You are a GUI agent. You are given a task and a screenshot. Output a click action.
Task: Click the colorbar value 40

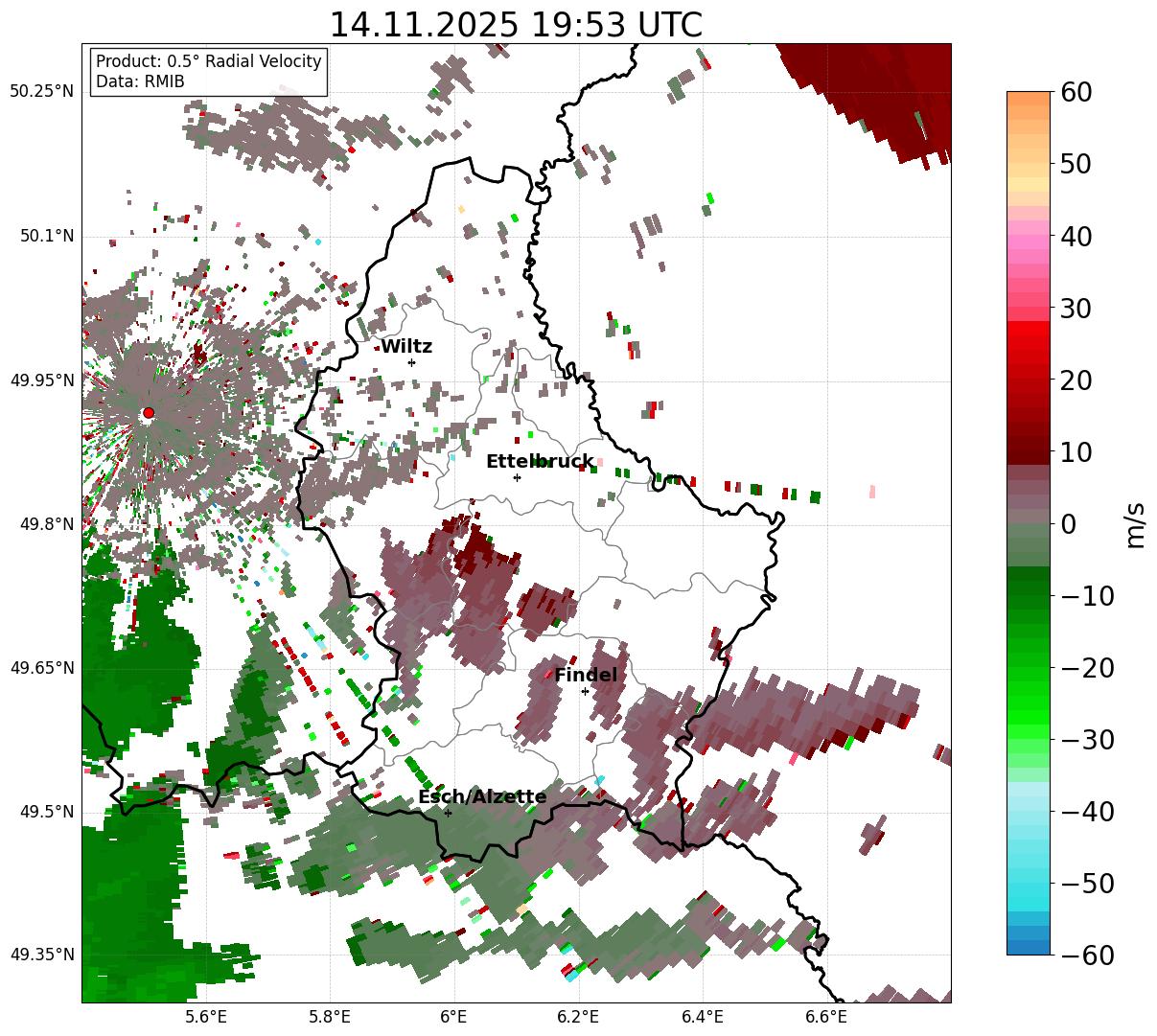1076,236
